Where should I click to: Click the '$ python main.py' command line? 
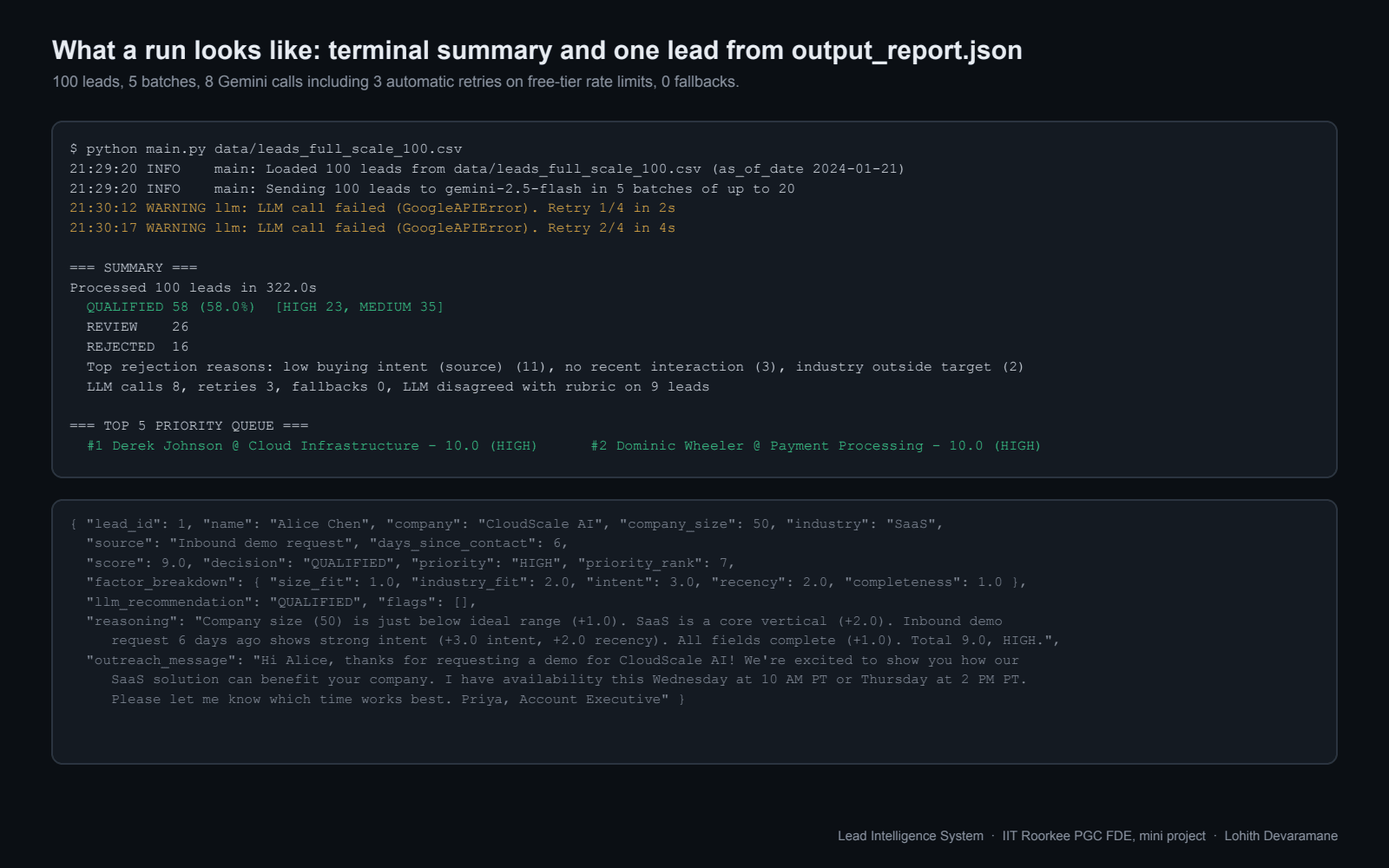[266, 149]
